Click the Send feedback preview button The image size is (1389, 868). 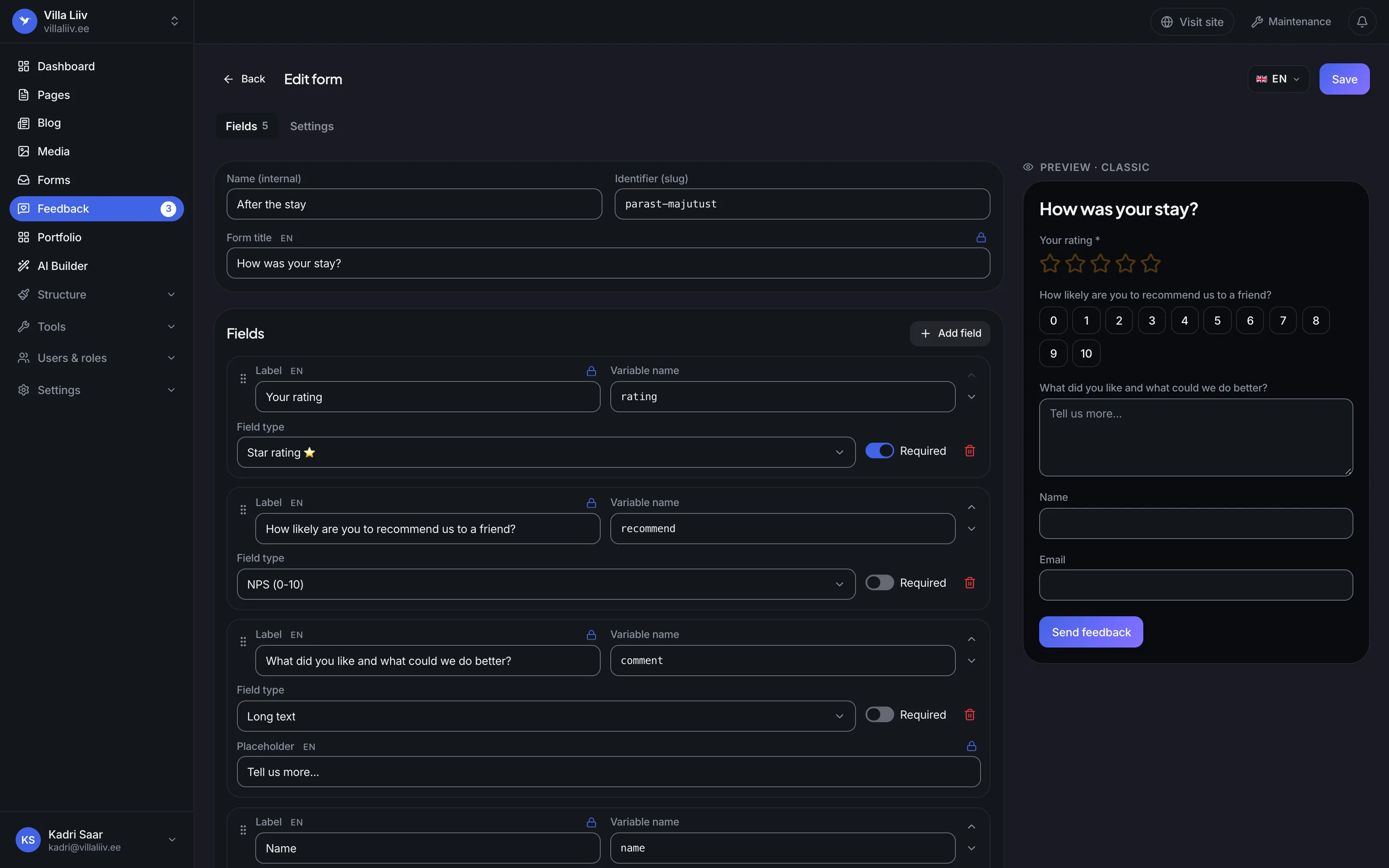click(x=1090, y=633)
